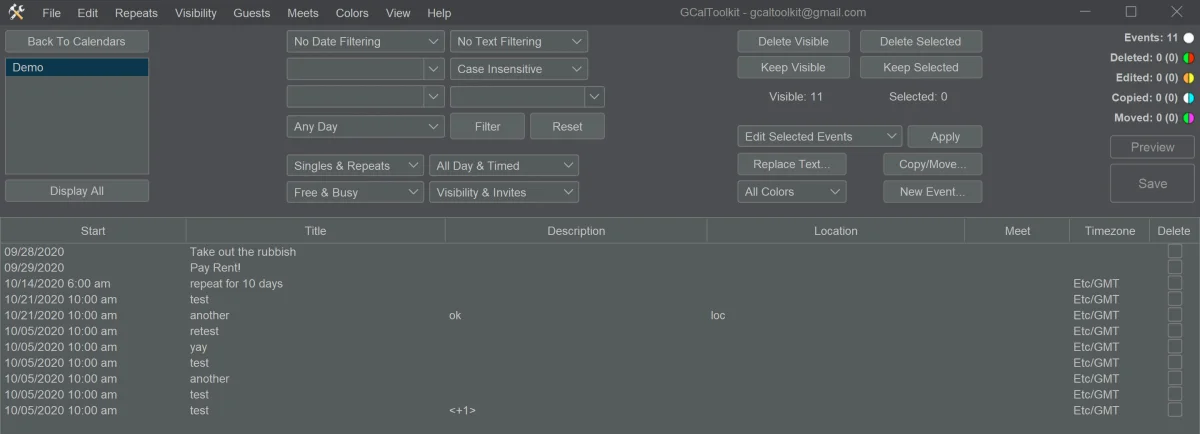1200x434 pixels.
Task: Sort by the Start column header
Action: (x=93, y=231)
